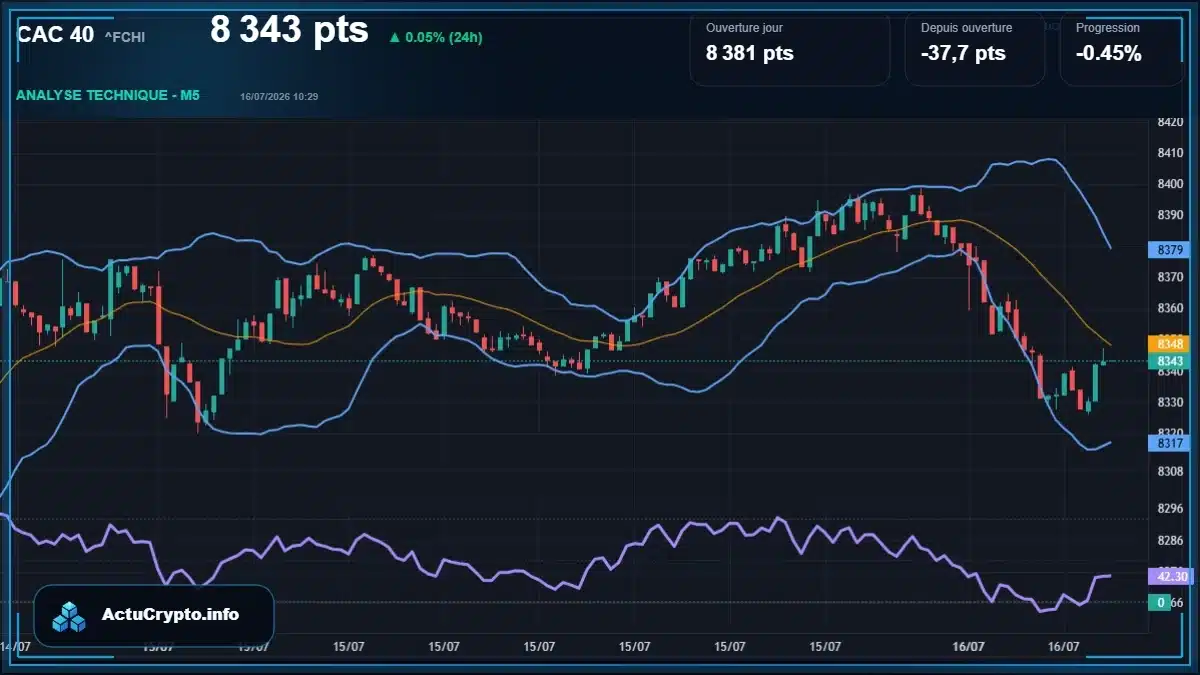Click the ^FCHI ticker symbol
This screenshot has height=675, width=1200.
click(x=125, y=37)
